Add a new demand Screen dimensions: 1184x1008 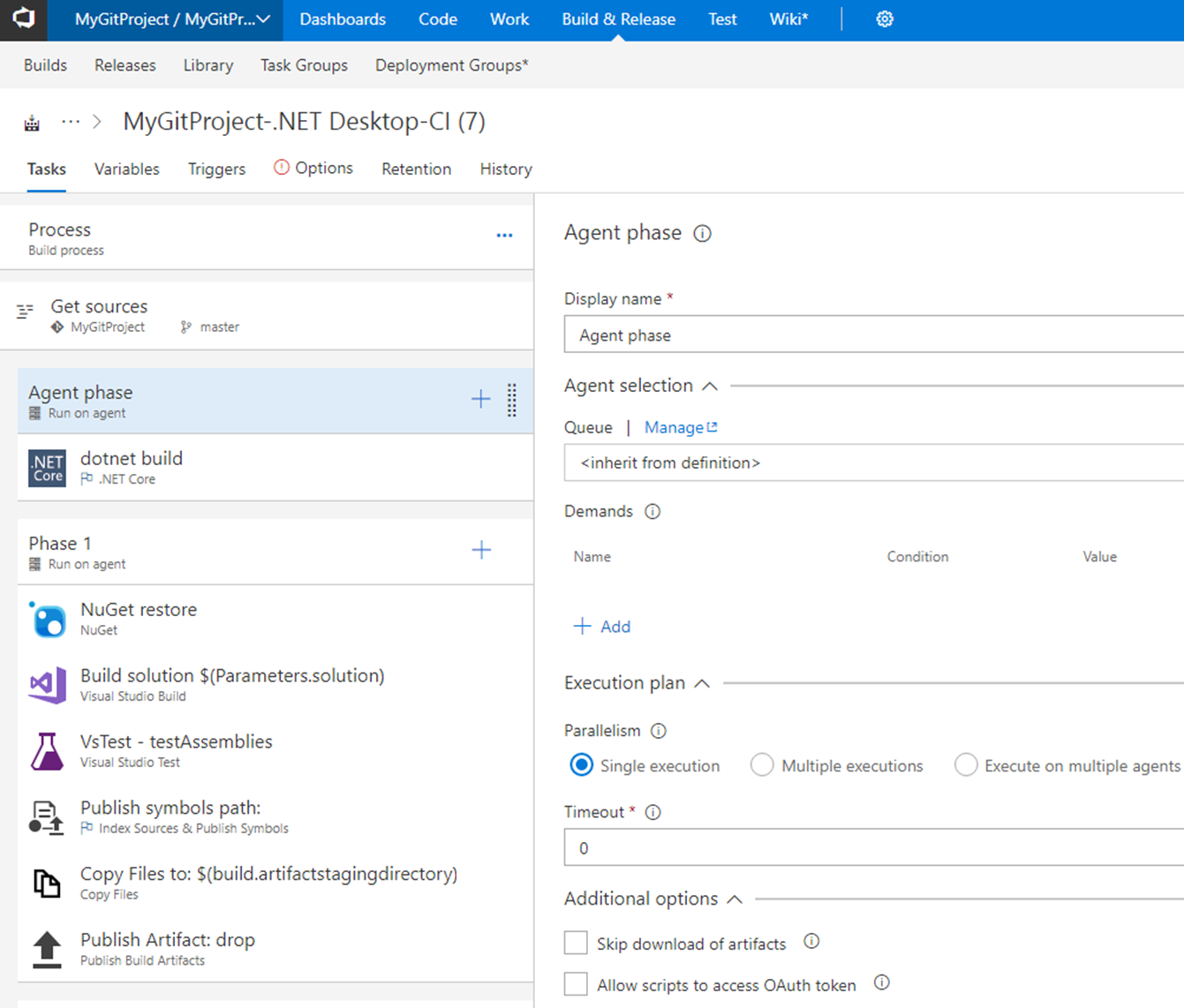click(x=602, y=627)
